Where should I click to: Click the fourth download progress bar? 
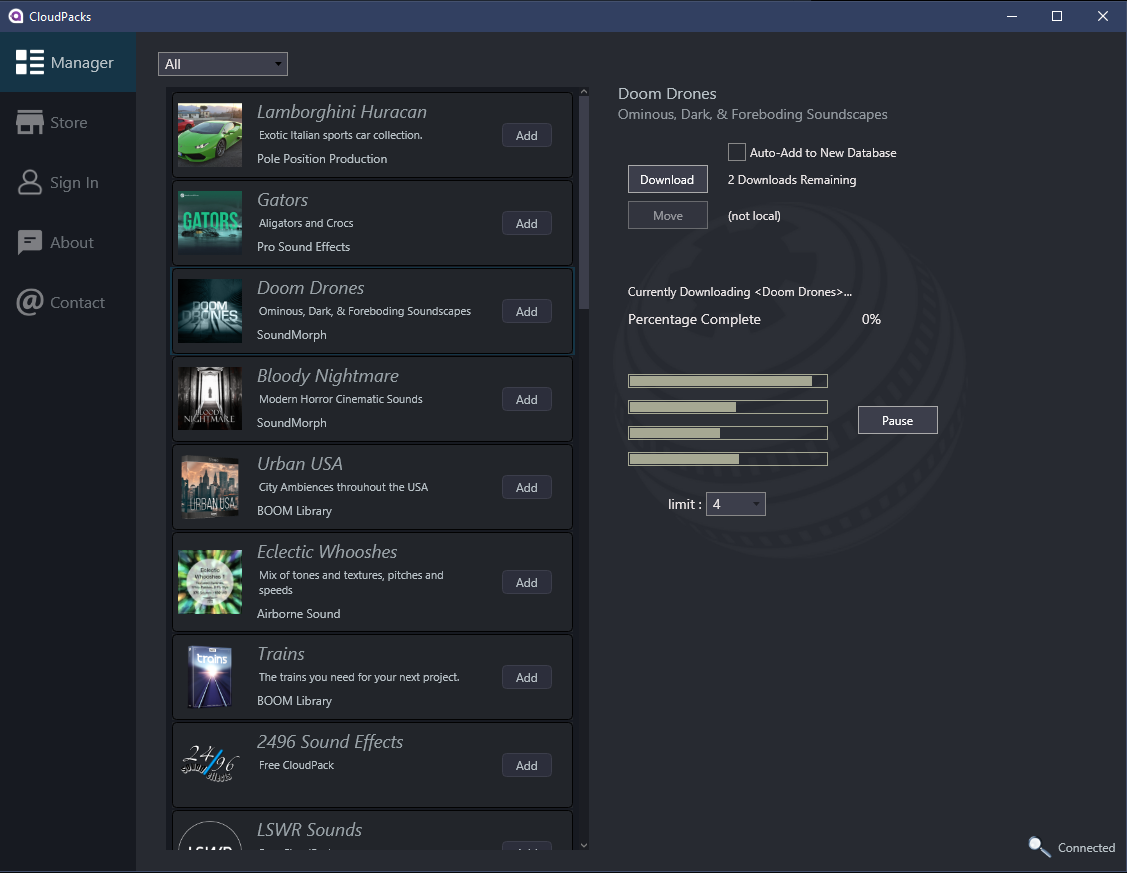click(x=727, y=458)
